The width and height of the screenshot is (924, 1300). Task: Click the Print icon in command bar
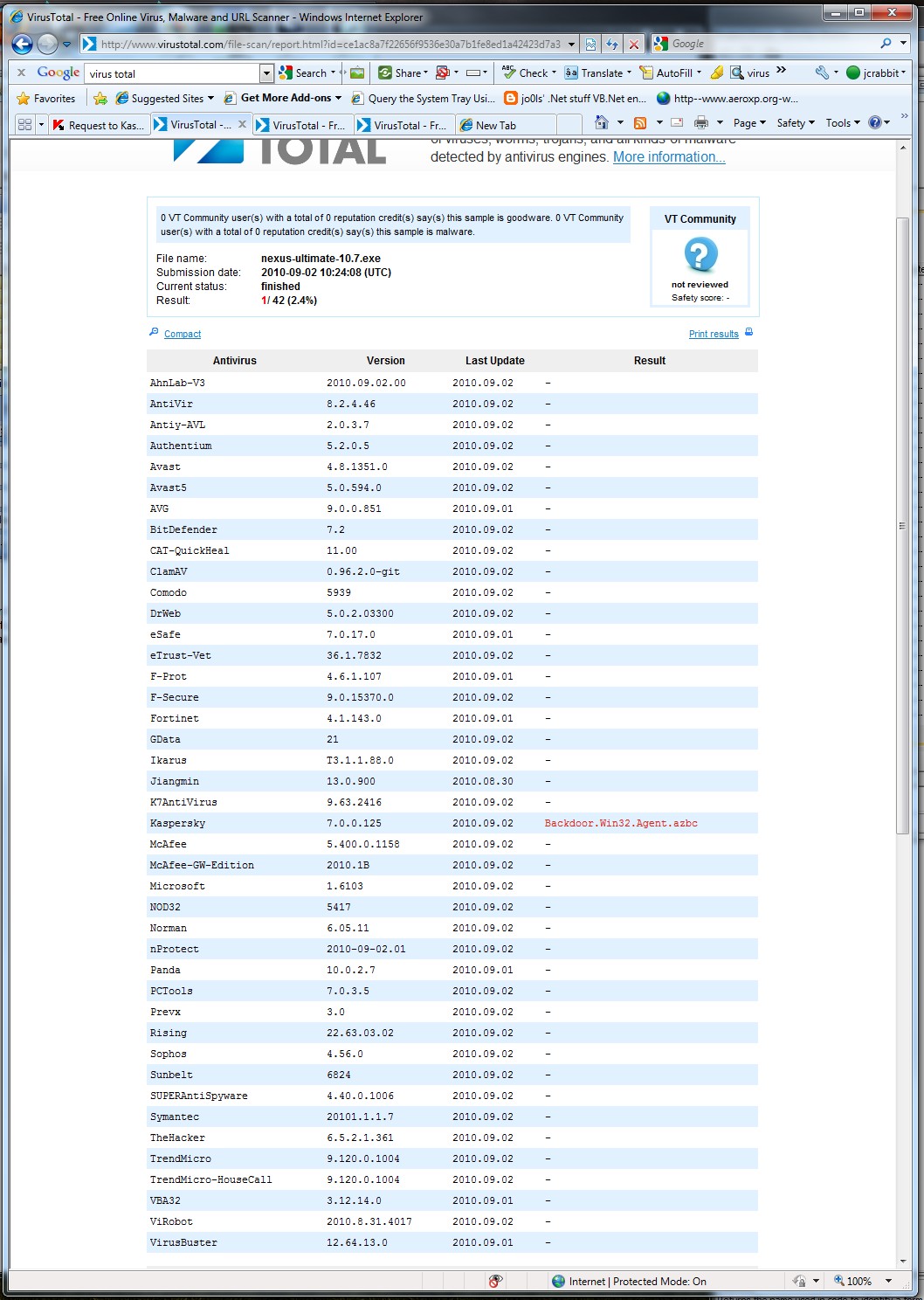[x=700, y=123]
